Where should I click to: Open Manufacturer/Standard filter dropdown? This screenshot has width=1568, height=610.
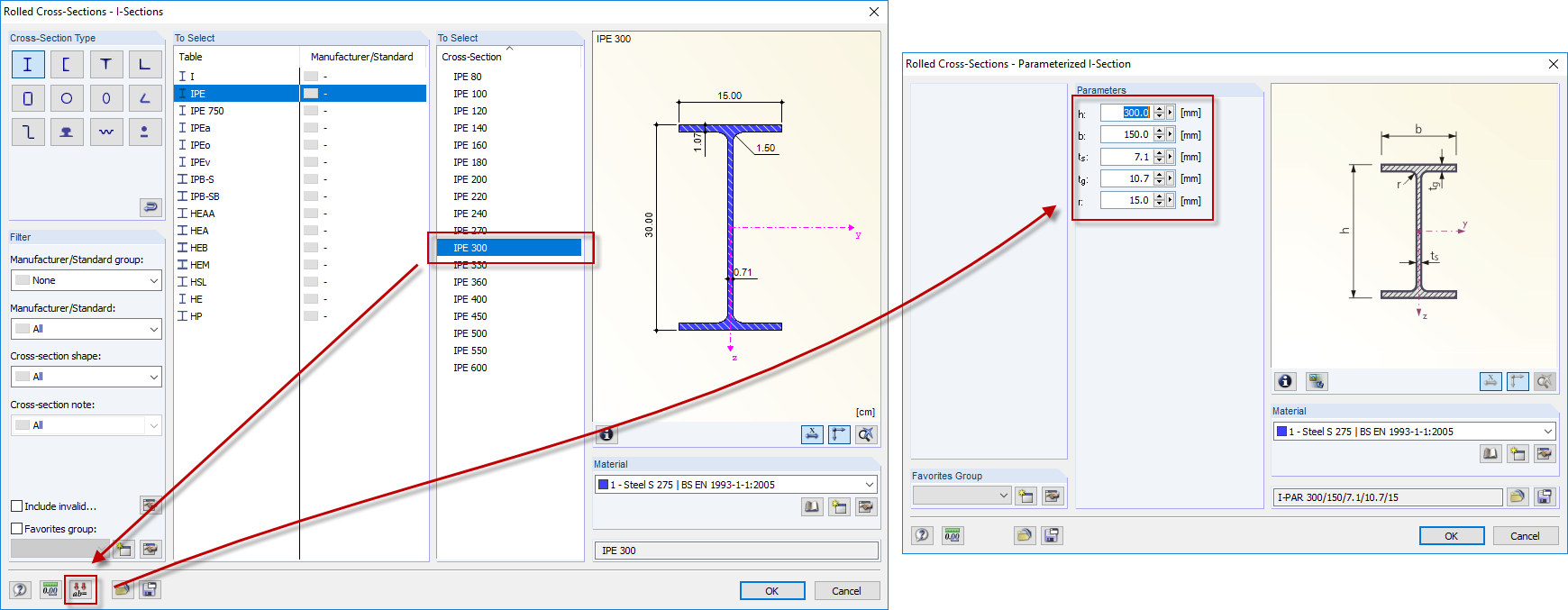pyautogui.click(x=87, y=329)
